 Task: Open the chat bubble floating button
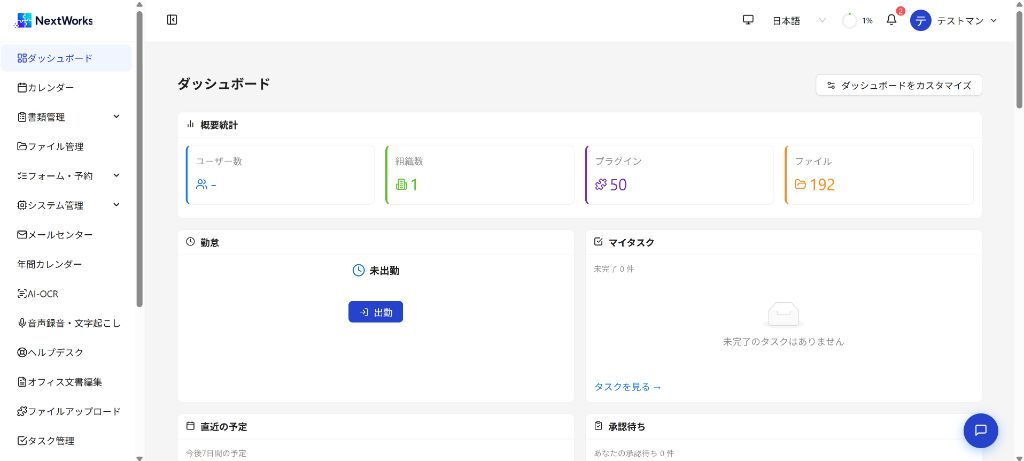point(980,430)
